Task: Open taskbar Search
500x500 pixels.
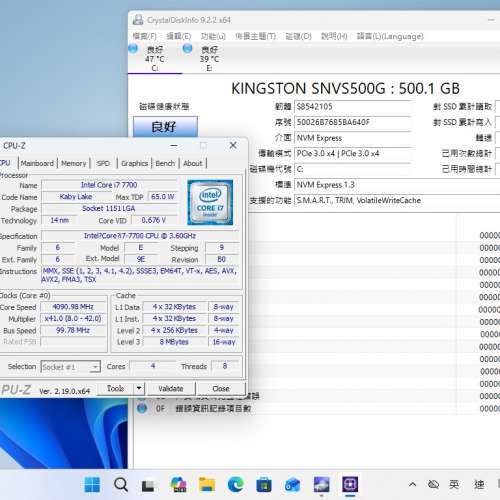Action: pos(121,484)
